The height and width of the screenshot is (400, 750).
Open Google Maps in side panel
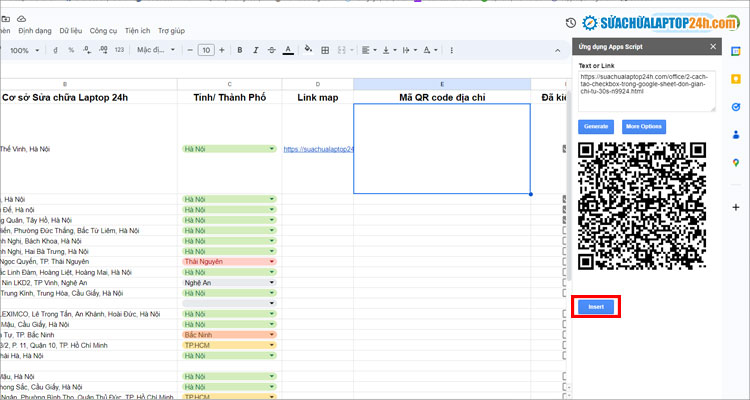[735, 162]
